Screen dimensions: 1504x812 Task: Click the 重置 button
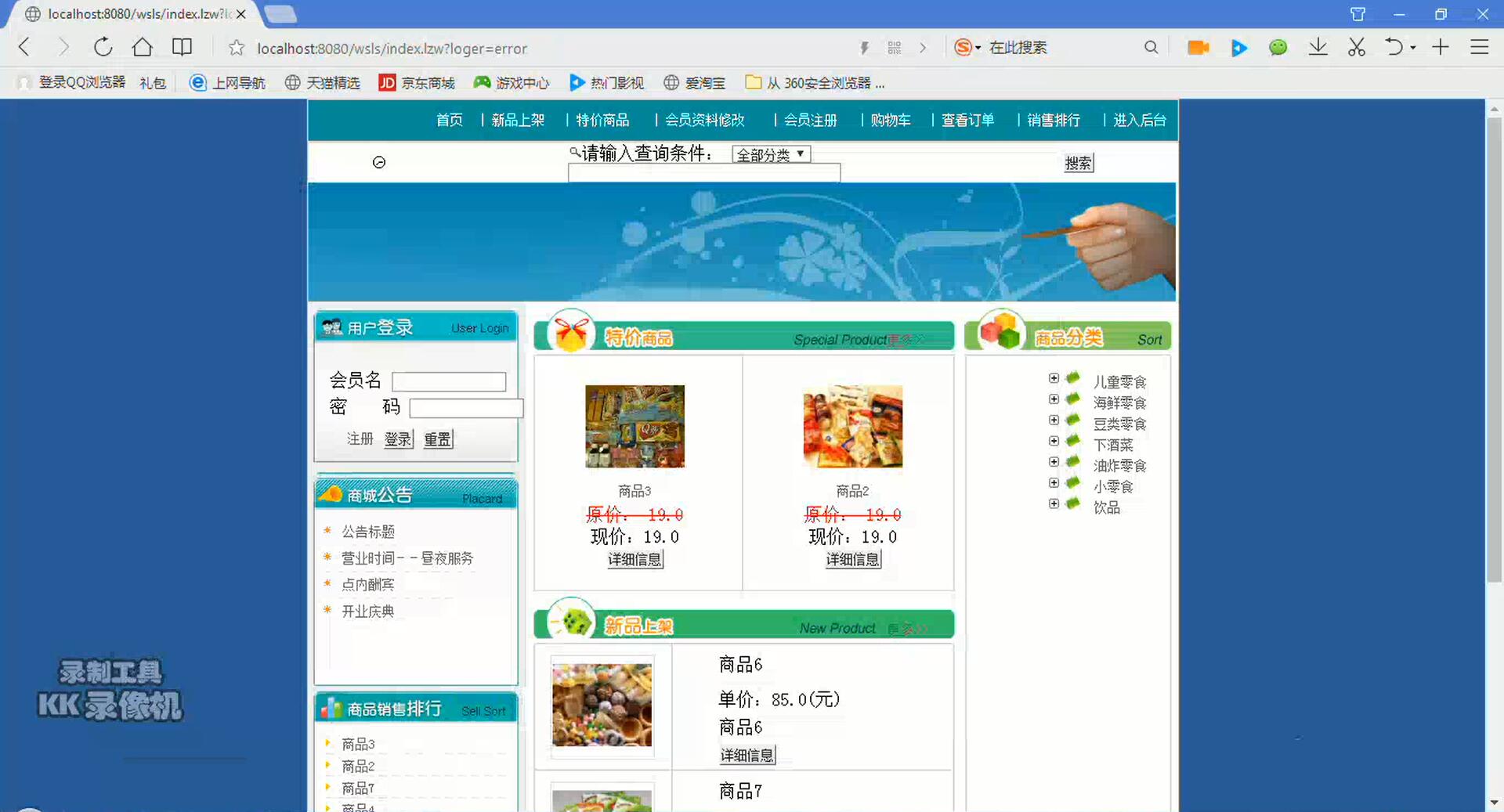click(x=438, y=439)
